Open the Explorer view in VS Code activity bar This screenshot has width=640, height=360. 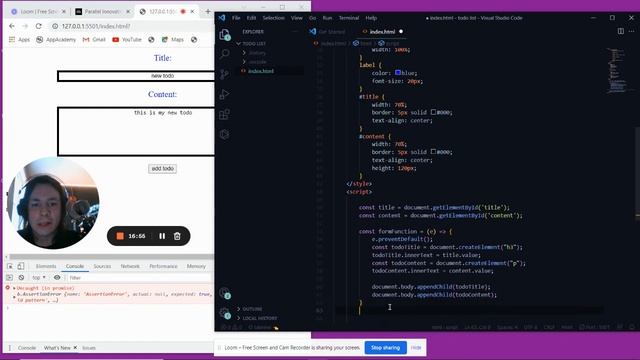point(224,34)
